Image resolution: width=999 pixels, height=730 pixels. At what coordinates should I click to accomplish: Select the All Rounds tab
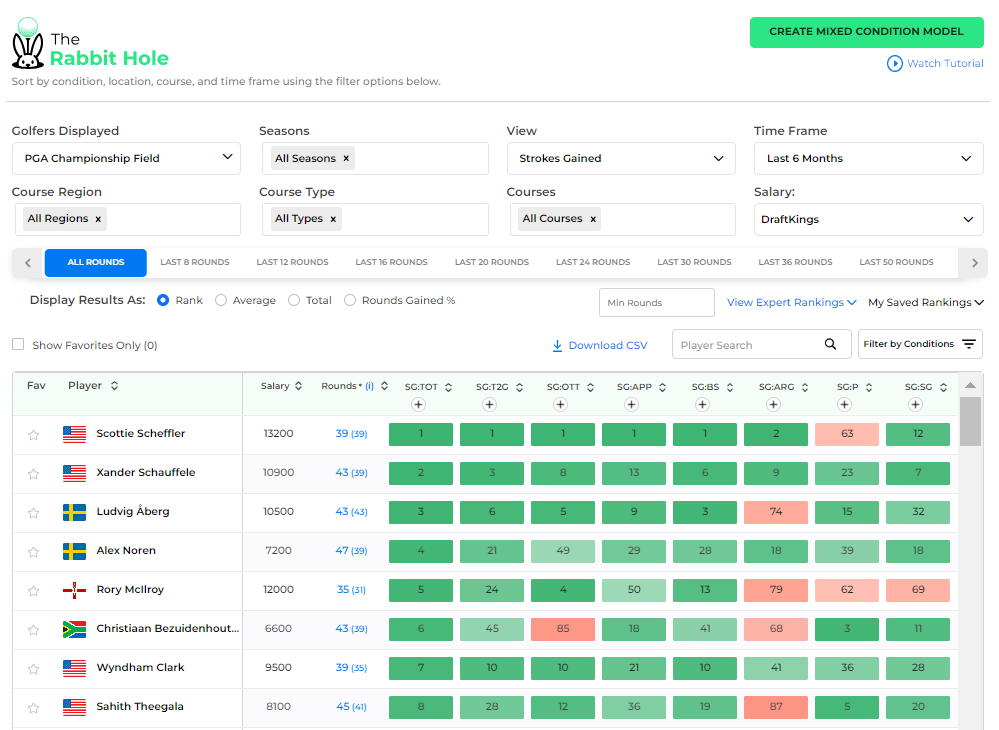tap(96, 262)
